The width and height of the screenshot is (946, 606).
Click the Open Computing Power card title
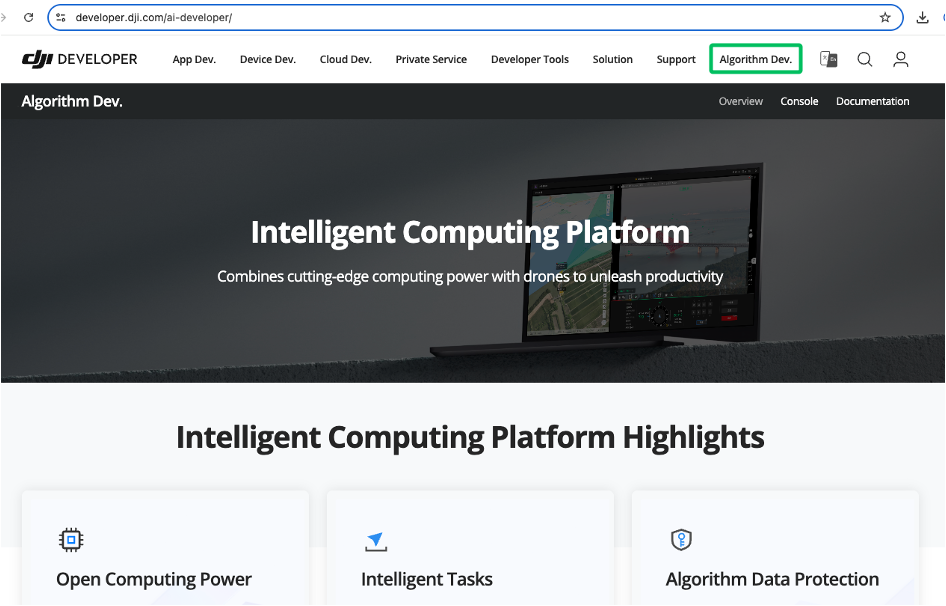[154, 579]
